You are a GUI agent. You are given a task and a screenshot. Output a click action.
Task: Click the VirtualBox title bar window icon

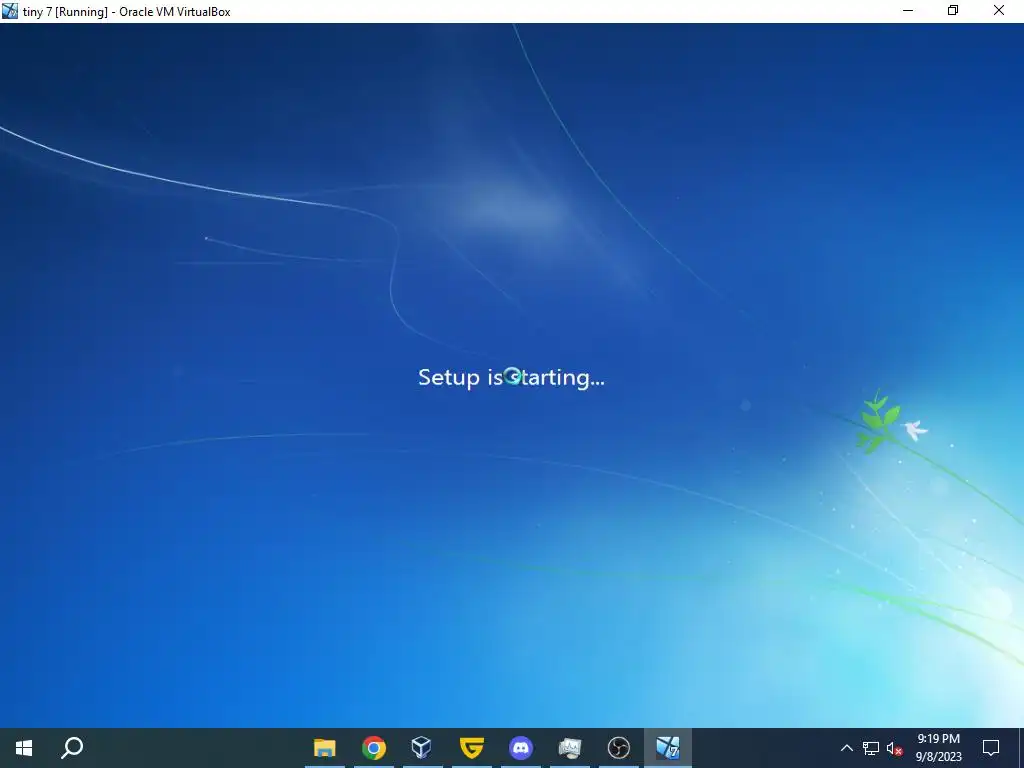click(10, 11)
